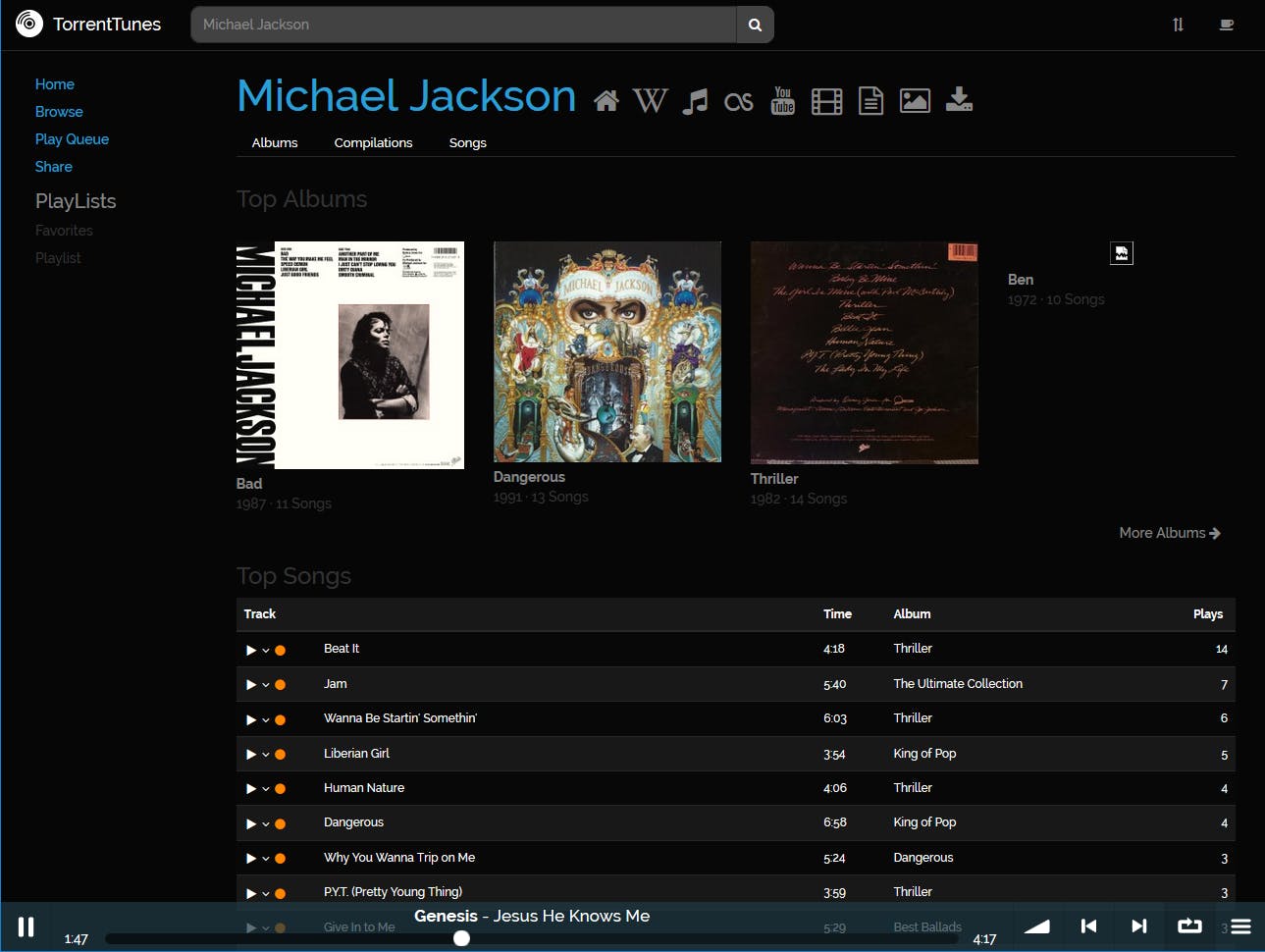Click the coffee cup icon in top bar

[x=1227, y=25]
